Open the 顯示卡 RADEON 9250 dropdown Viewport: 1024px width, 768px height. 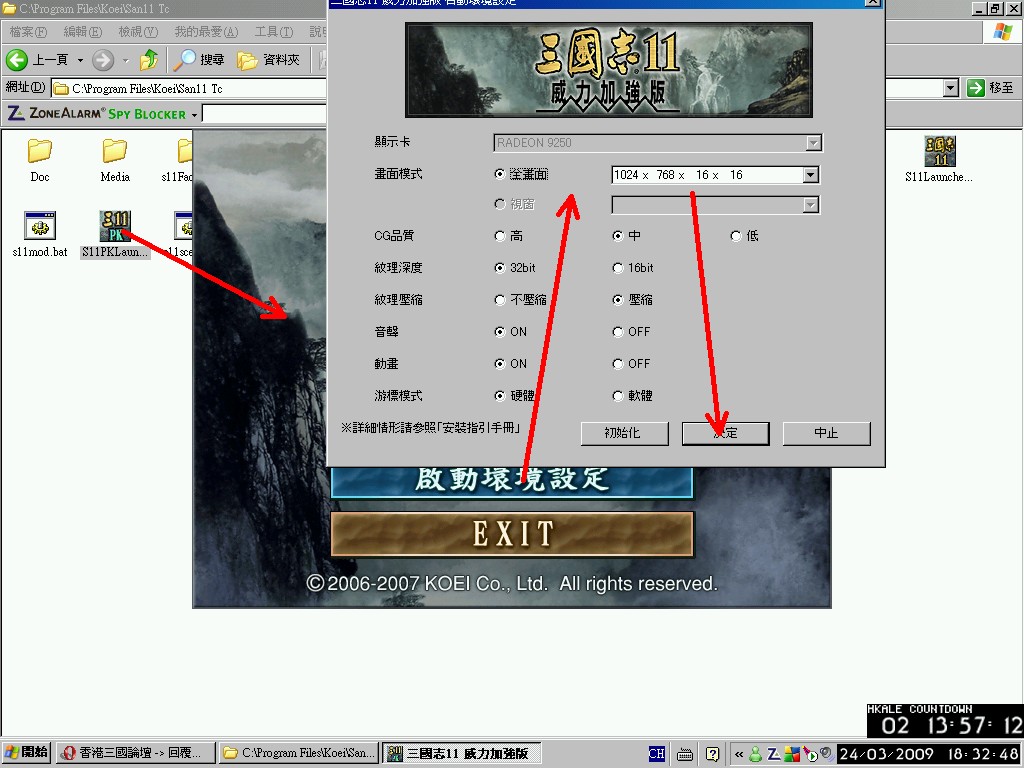click(813, 143)
